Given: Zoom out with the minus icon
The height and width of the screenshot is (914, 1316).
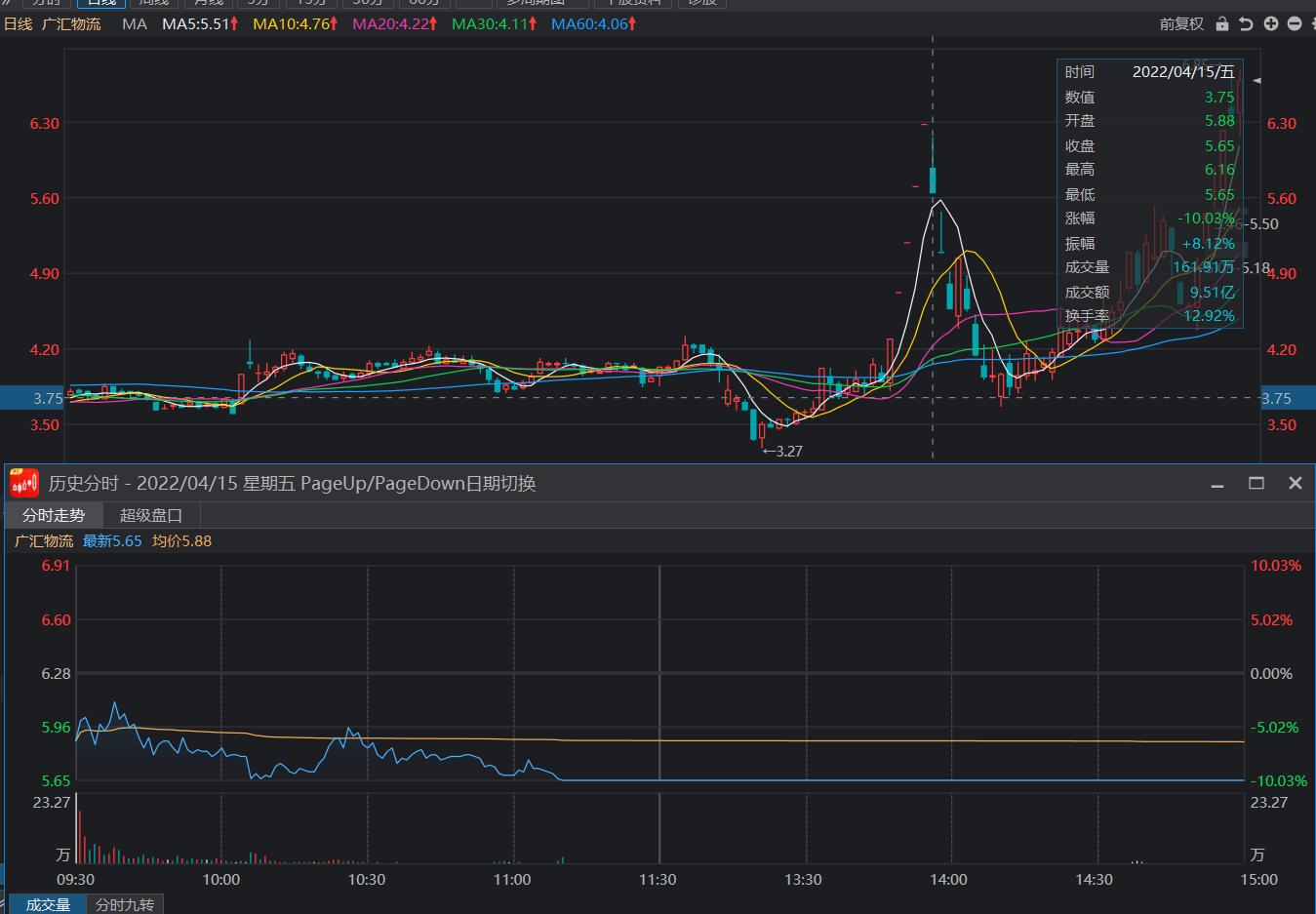Looking at the screenshot, I should 1295,23.
